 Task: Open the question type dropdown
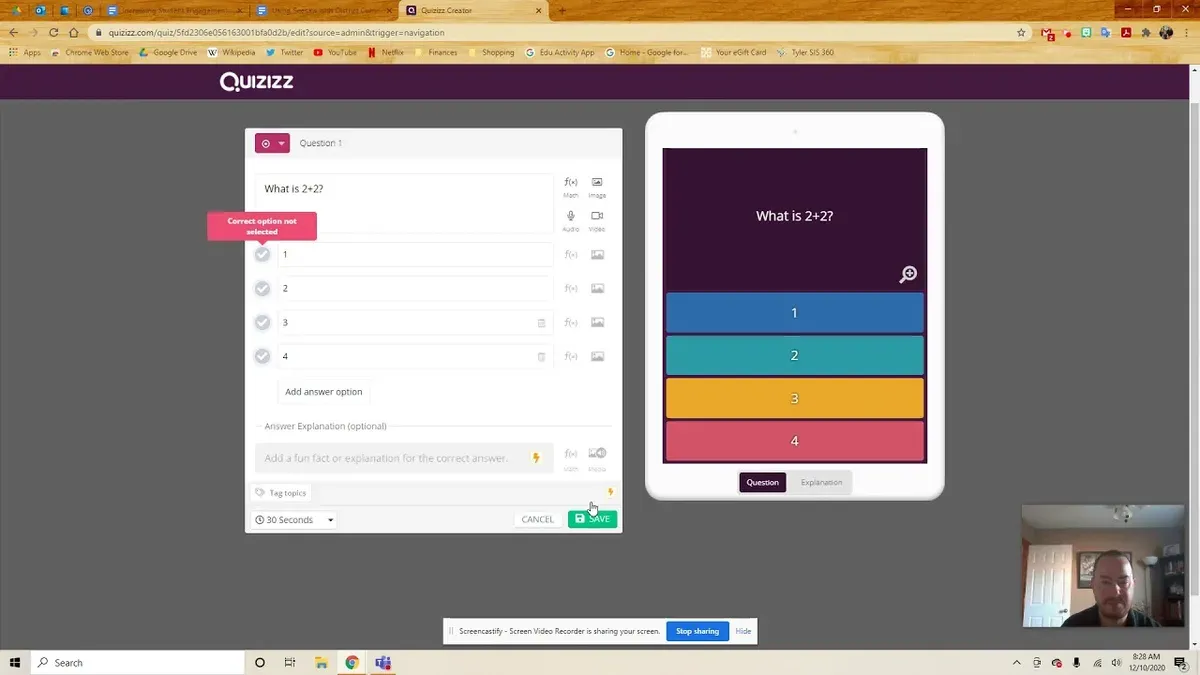pyautogui.click(x=272, y=143)
